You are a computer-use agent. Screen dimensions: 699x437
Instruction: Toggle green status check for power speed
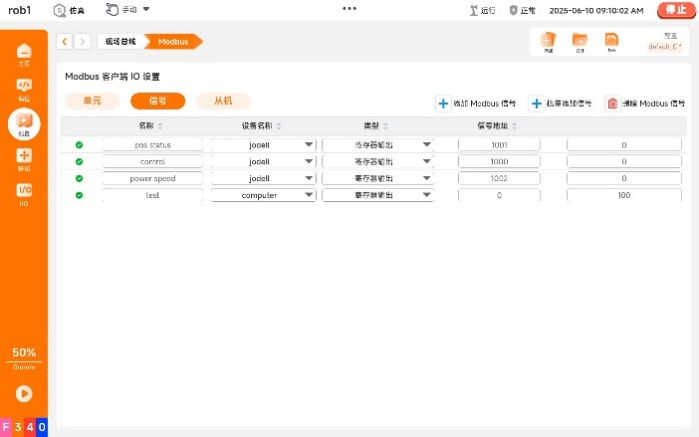pyautogui.click(x=79, y=178)
